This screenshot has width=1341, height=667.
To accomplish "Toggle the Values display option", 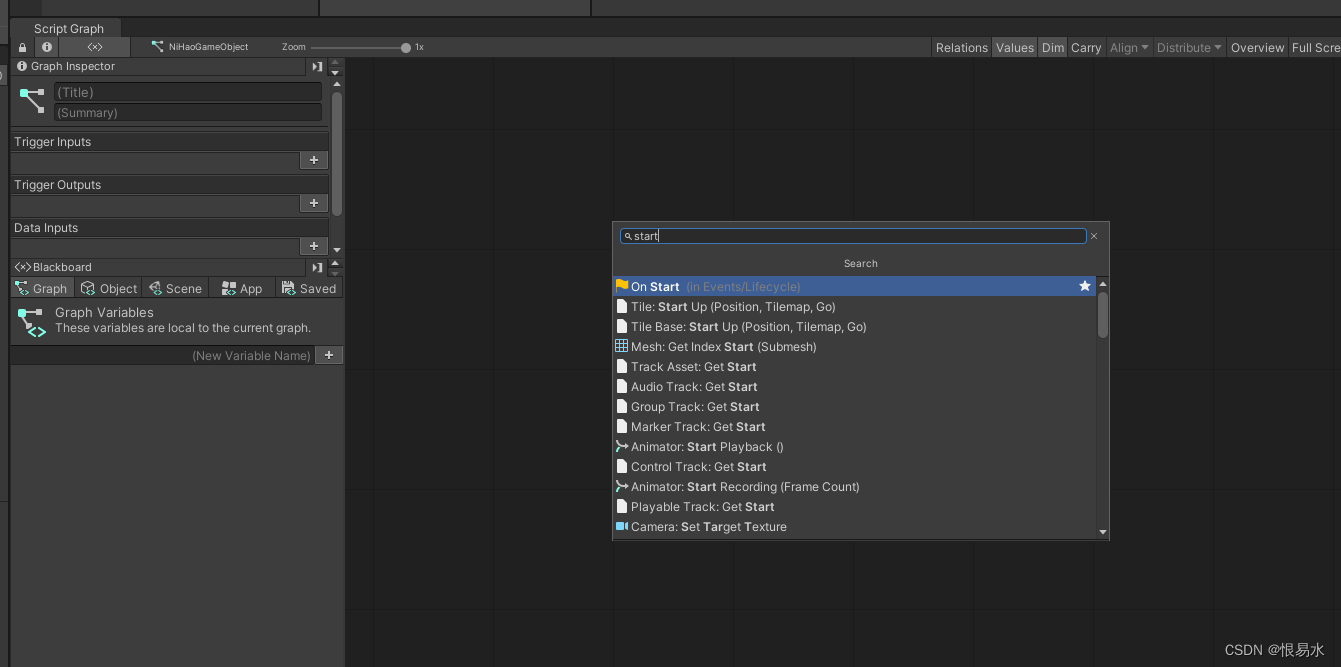I will tap(1014, 47).
